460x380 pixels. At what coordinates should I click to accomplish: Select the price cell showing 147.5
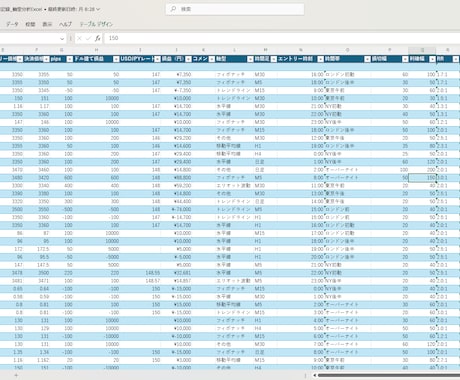click(x=37, y=265)
